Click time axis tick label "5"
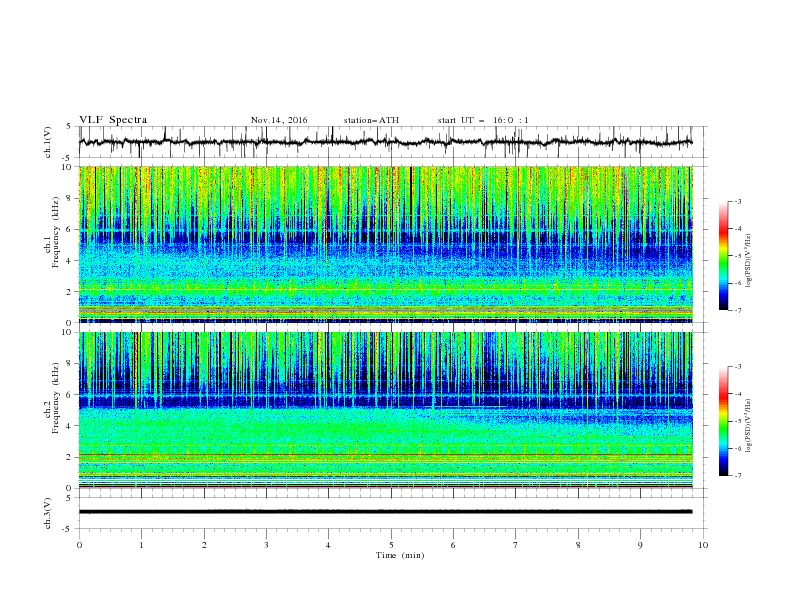This screenshot has height=612, width=792. point(391,545)
